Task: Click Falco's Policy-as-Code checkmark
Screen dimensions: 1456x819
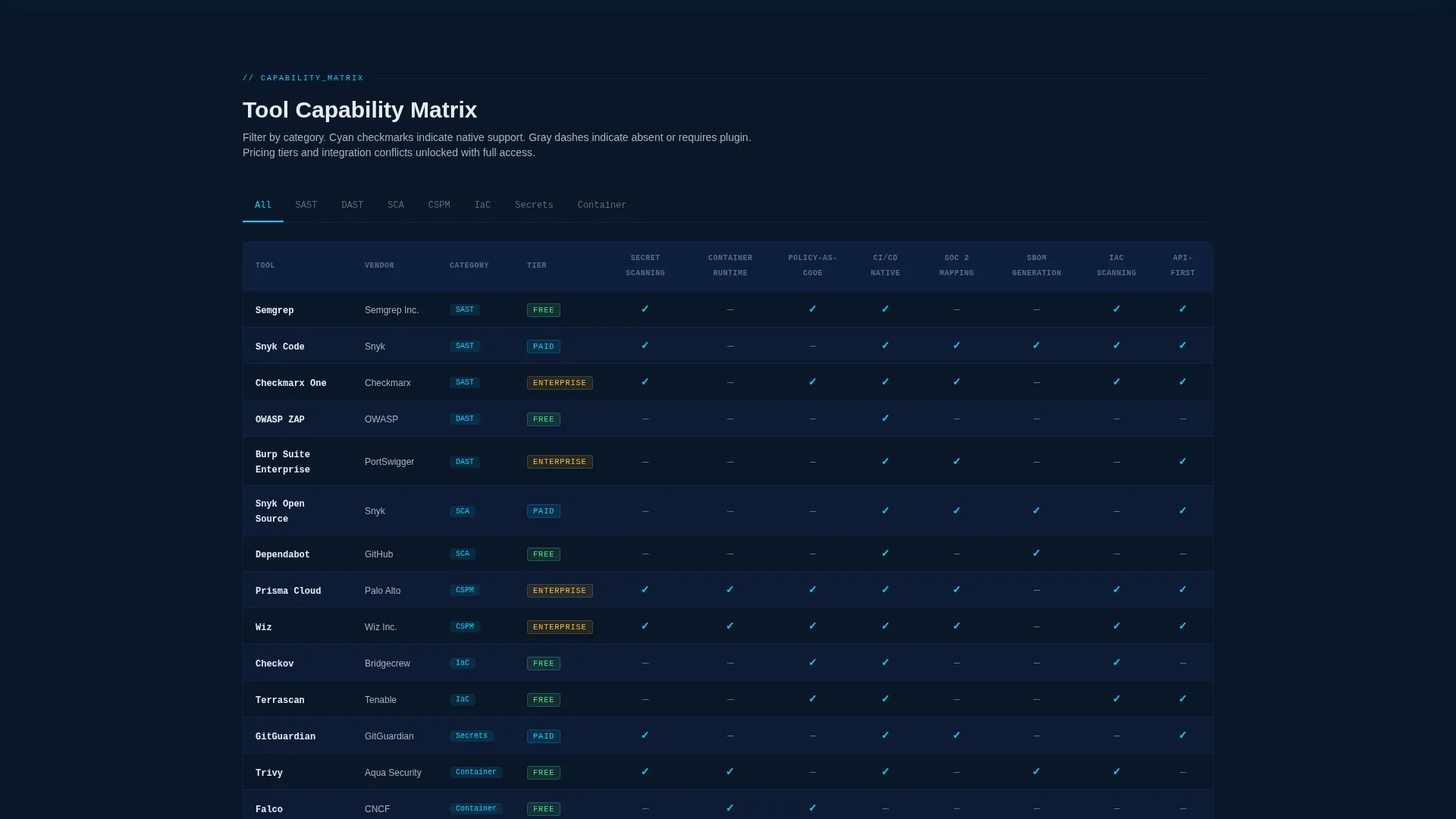Action: (x=813, y=808)
